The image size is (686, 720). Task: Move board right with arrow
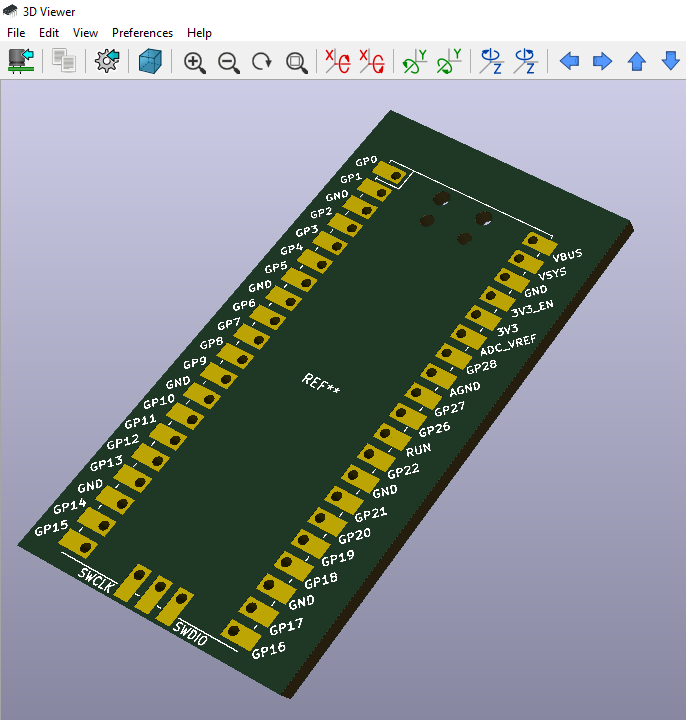click(602, 62)
